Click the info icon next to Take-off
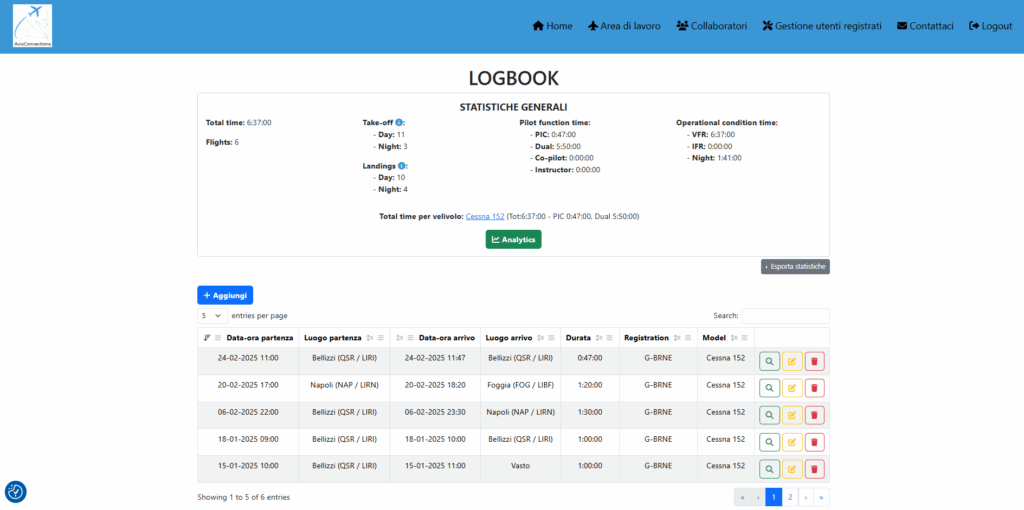 400,123
